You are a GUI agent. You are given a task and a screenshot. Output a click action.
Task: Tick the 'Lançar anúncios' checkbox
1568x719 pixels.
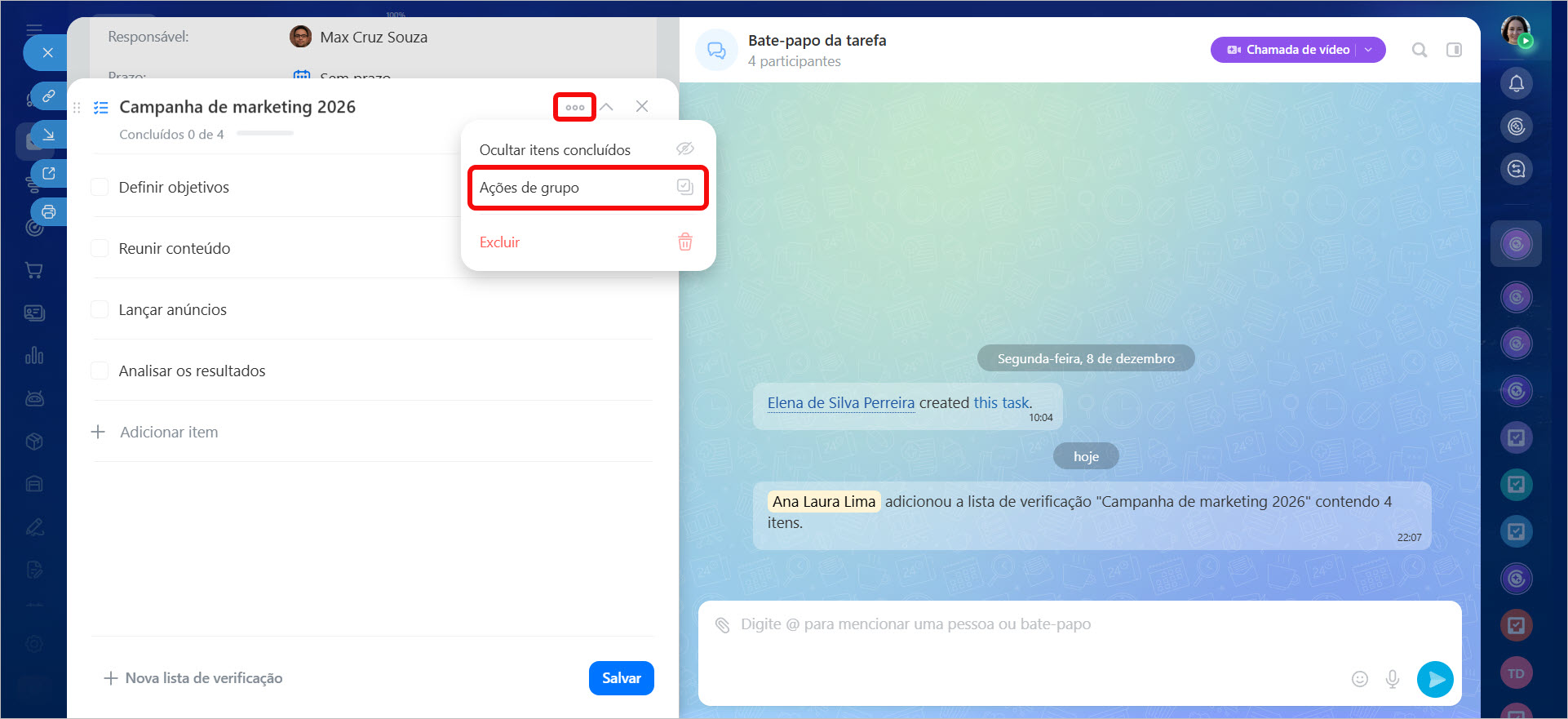(x=100, y=309)
